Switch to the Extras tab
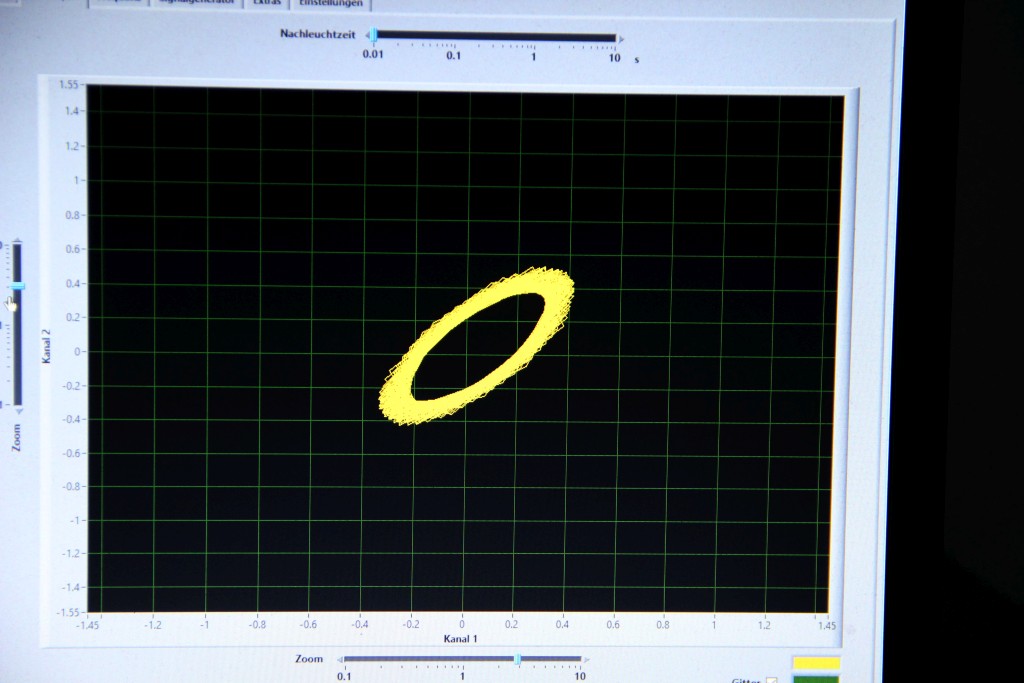This screenshot has width=1024, height=683. pos(266,3)
